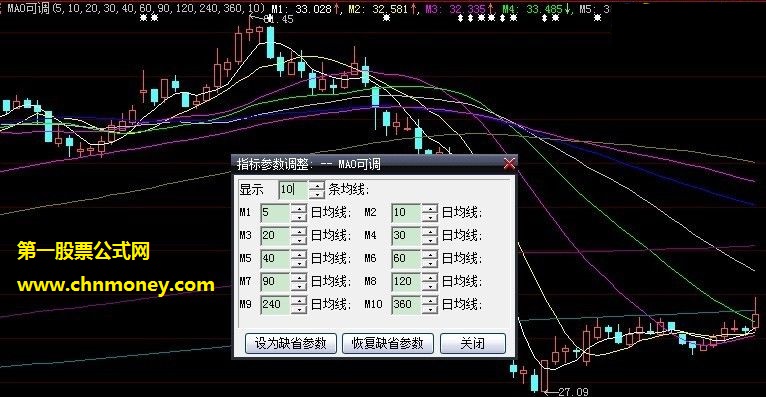The image size is (766, 397).
Task: Focus the 显示 field containing 10
Action: coord(294,189)
